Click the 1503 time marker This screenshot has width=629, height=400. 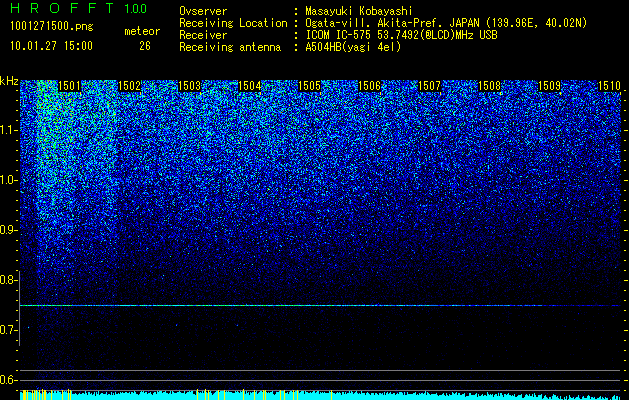[189, 86]
